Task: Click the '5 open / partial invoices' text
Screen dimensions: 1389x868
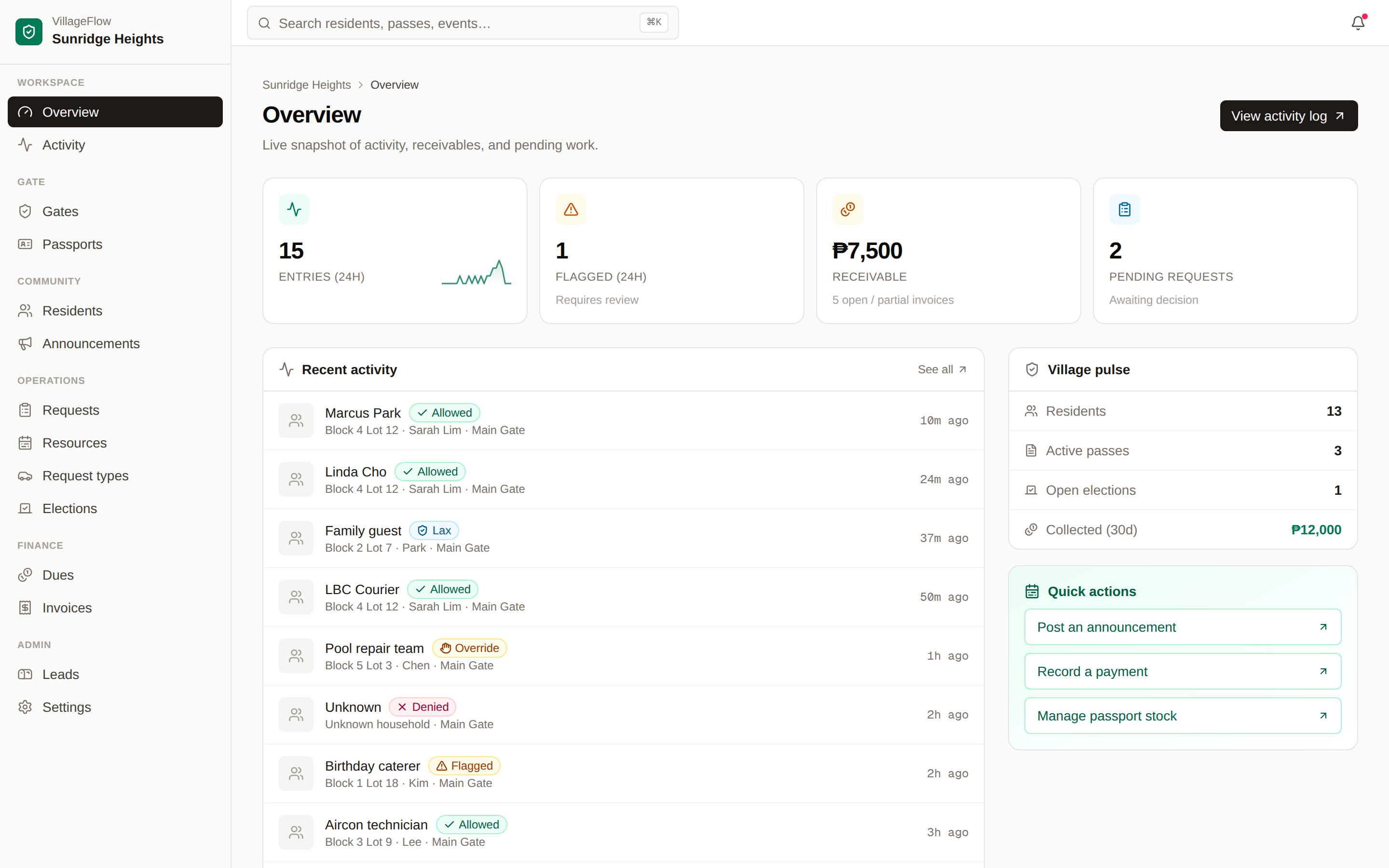Action: click(893, 299)
